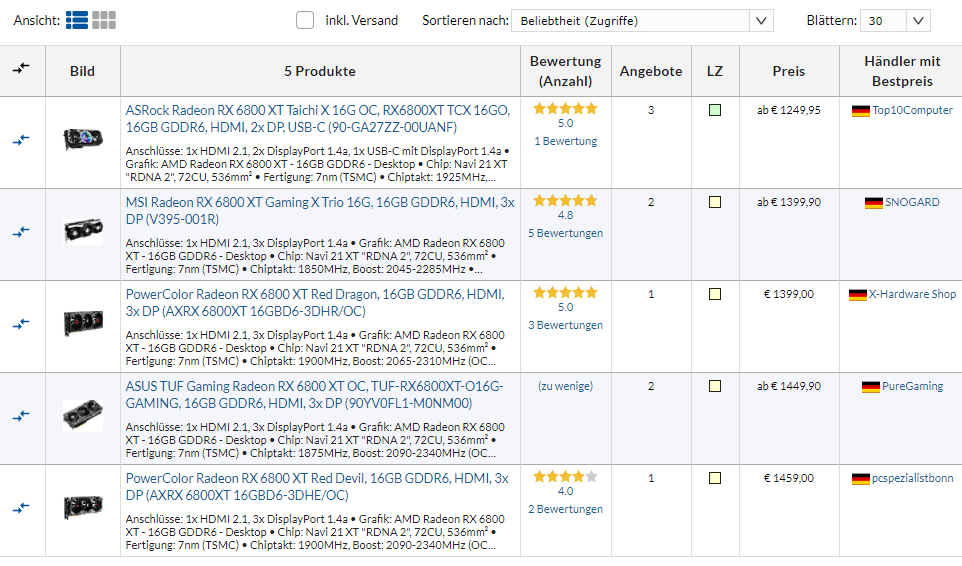
Task: Click LZ indicator for PowerColor Red Devil
Action: coord(715,478)
